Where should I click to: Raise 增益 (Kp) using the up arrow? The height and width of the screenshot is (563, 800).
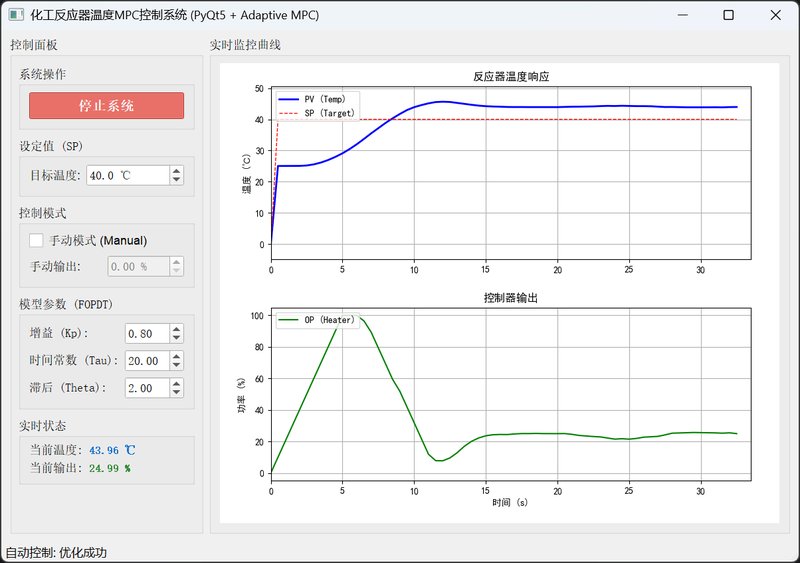[177, 329]
